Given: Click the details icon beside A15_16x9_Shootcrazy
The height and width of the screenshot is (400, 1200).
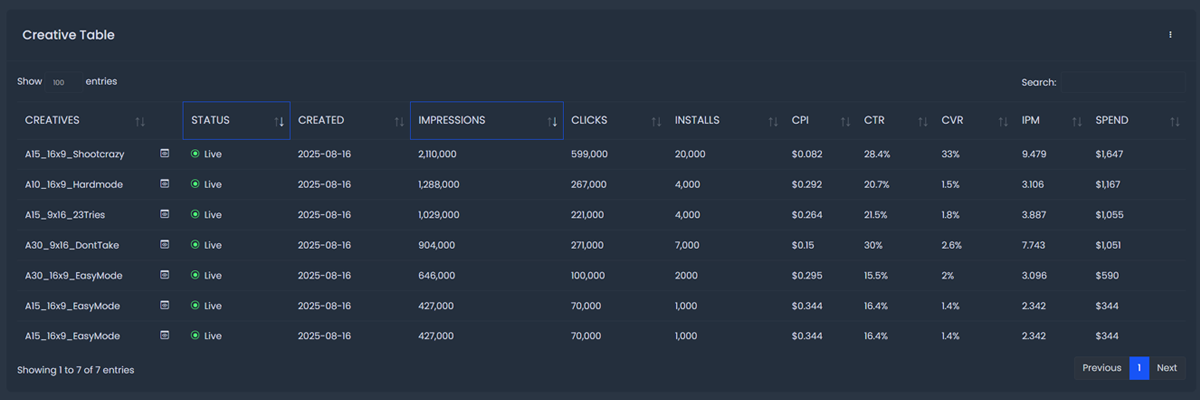Looking at the screenshot, I should tap(164, 154).
